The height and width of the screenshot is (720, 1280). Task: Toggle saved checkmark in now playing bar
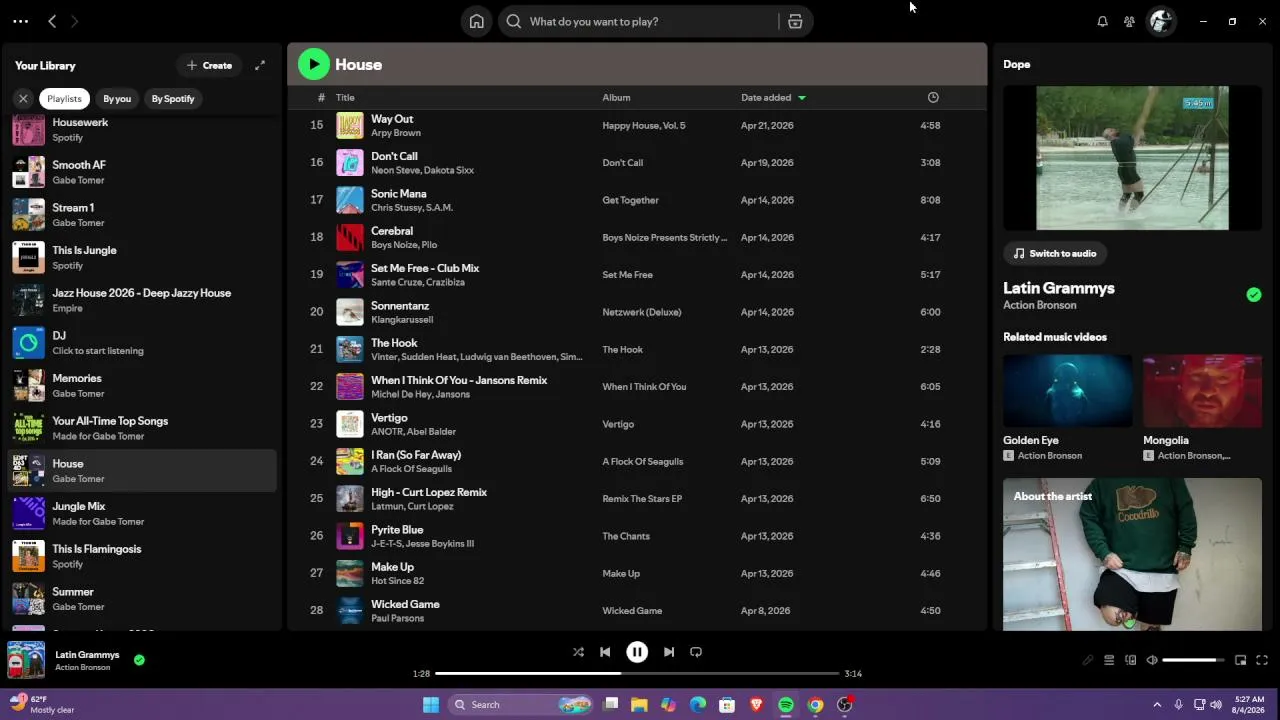coord(139,660)
